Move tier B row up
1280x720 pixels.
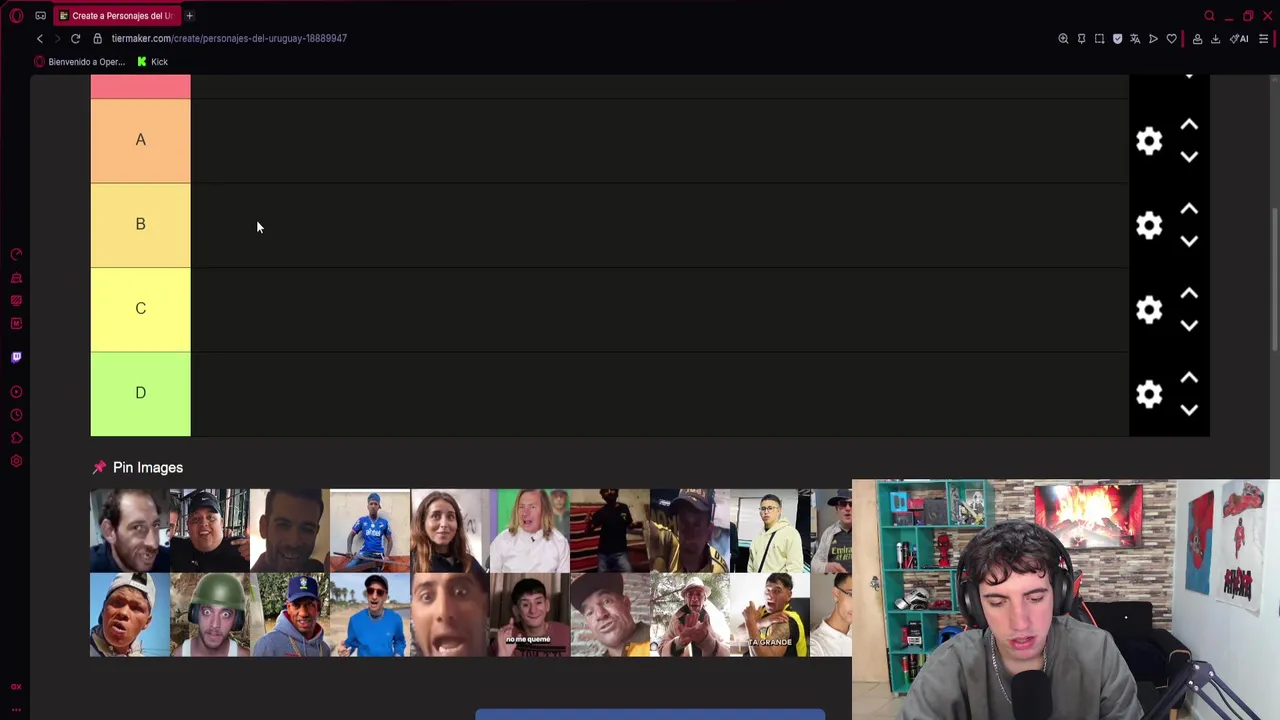1189,209
